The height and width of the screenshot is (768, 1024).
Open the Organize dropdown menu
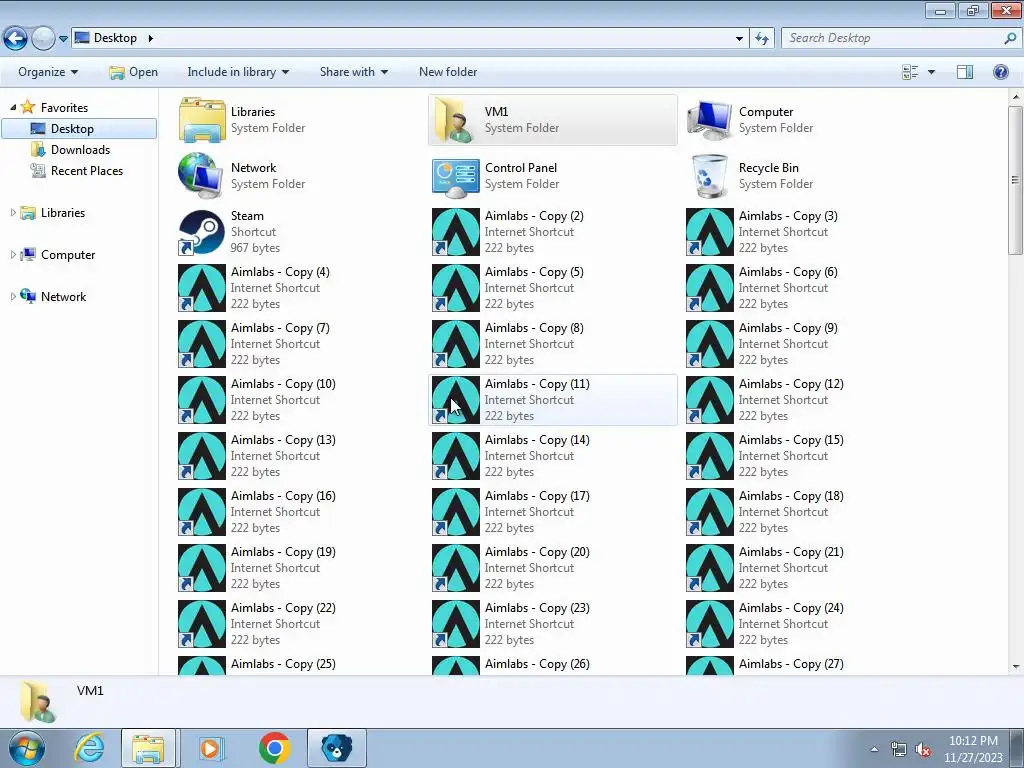coord(48,72)
